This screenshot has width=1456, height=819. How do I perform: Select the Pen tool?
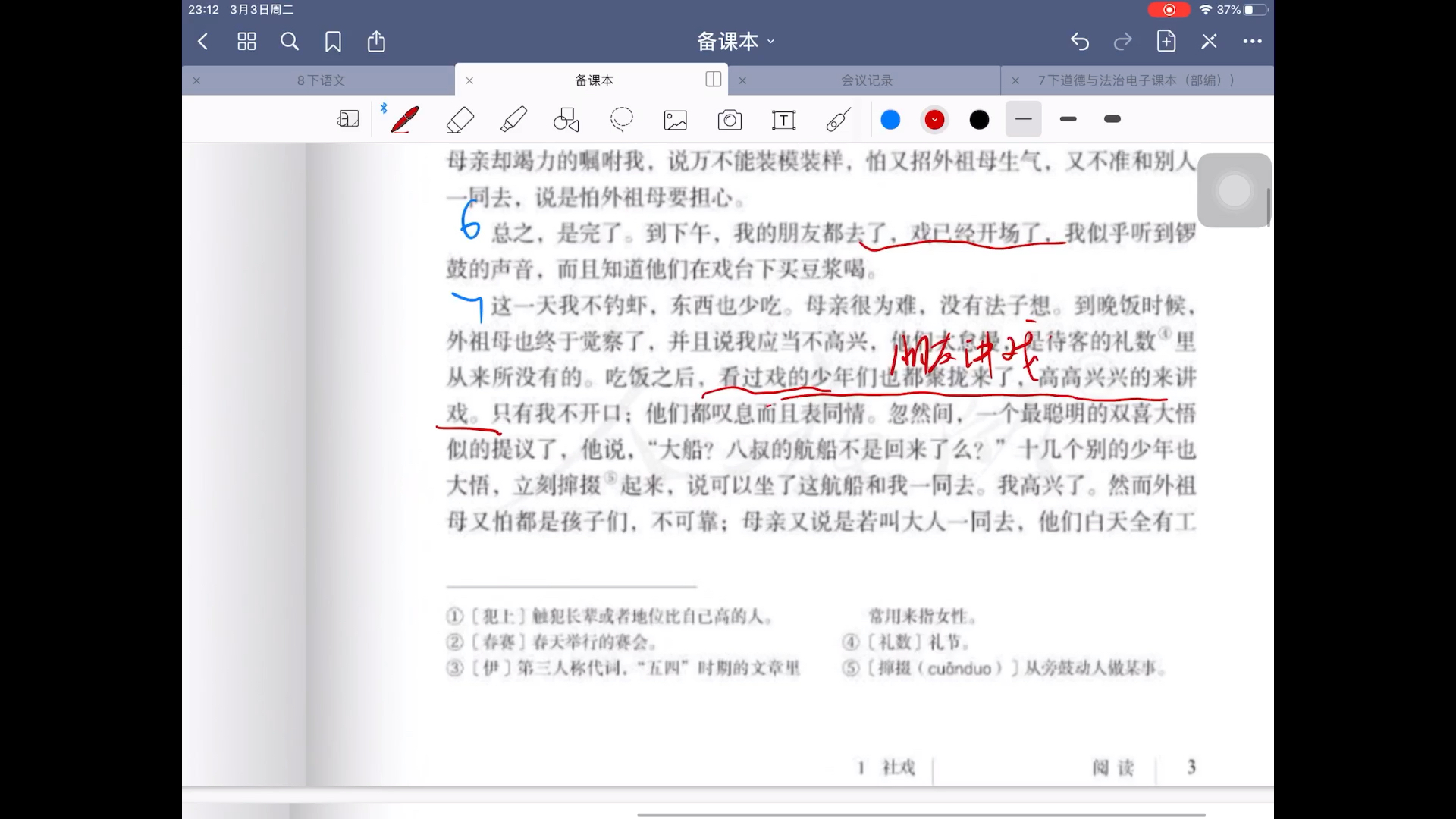(404, 119)
